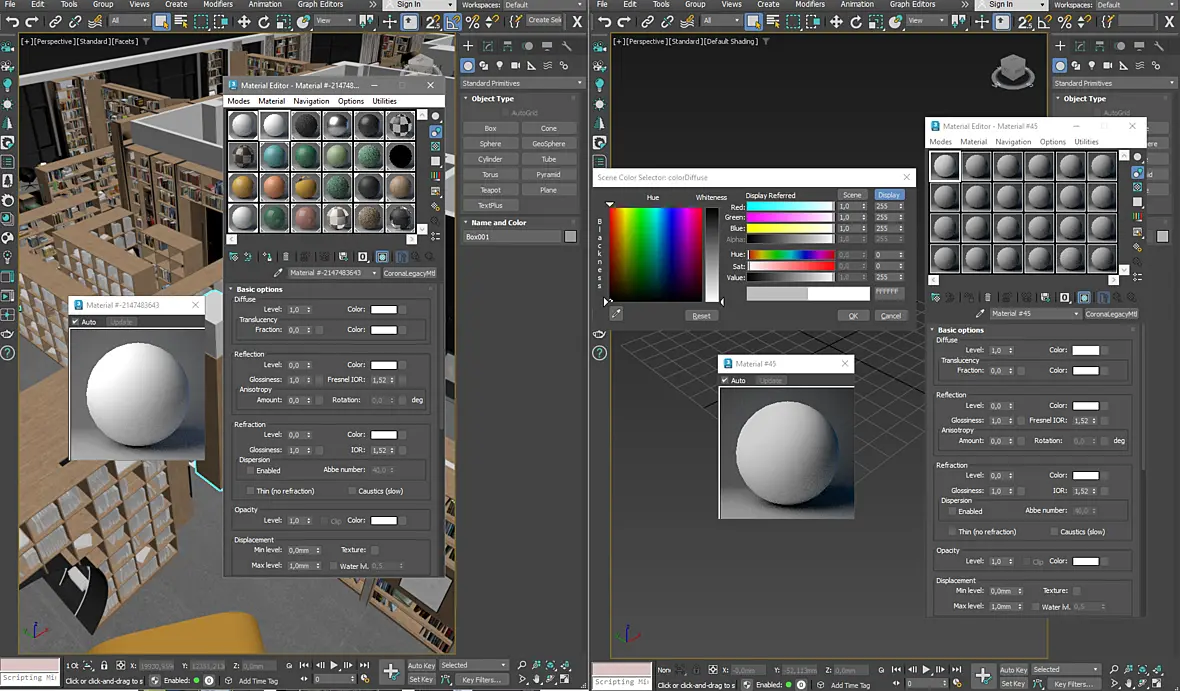Play animation in left window
1180x691 pixels.
pos(333,665)
